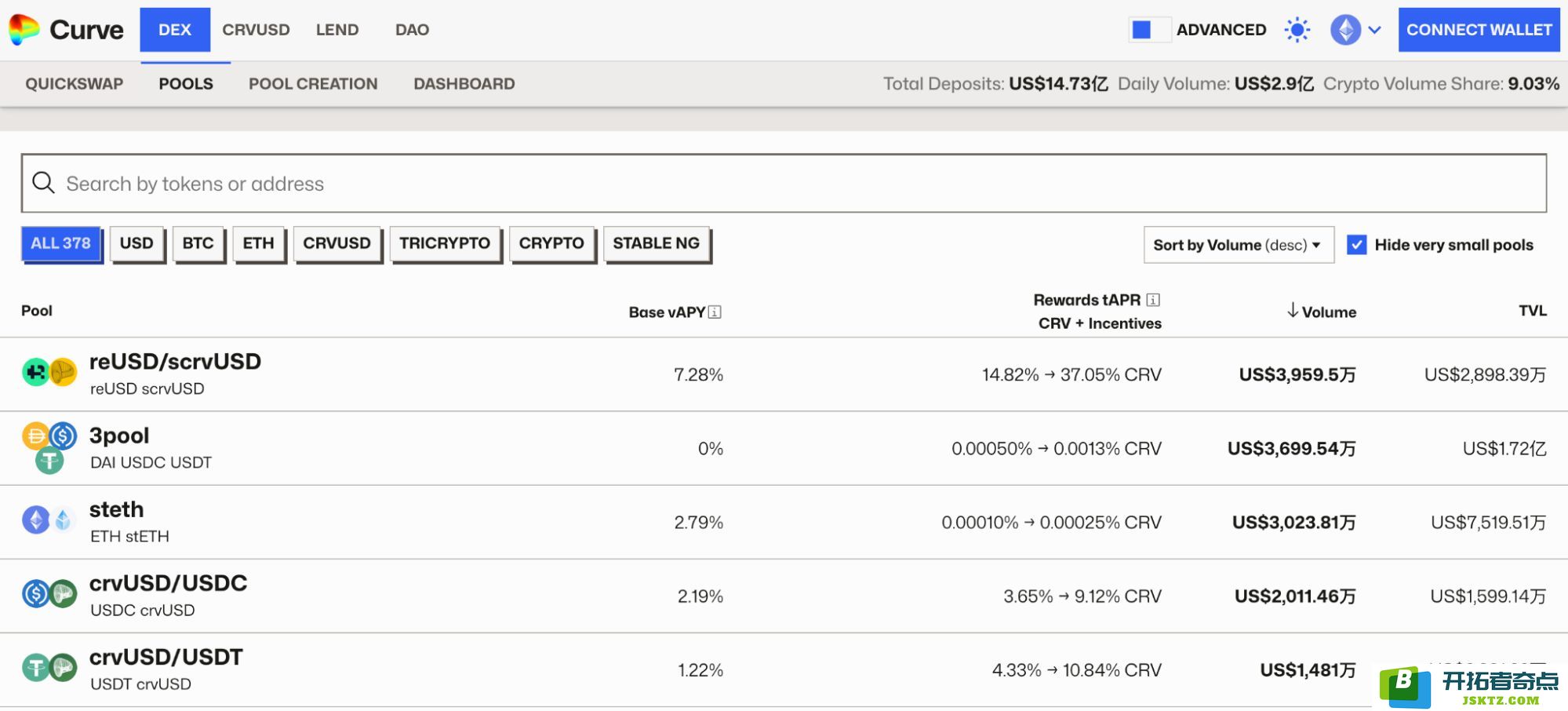Viewport: 1568px width, 711px height.
Task: Go to QUICKSWAP page
Action: [75, 83]
